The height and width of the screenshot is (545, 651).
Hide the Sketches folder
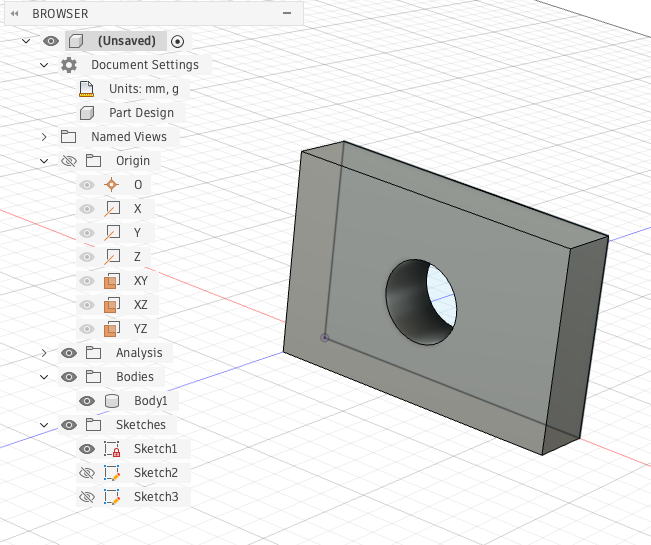point(69,425)
